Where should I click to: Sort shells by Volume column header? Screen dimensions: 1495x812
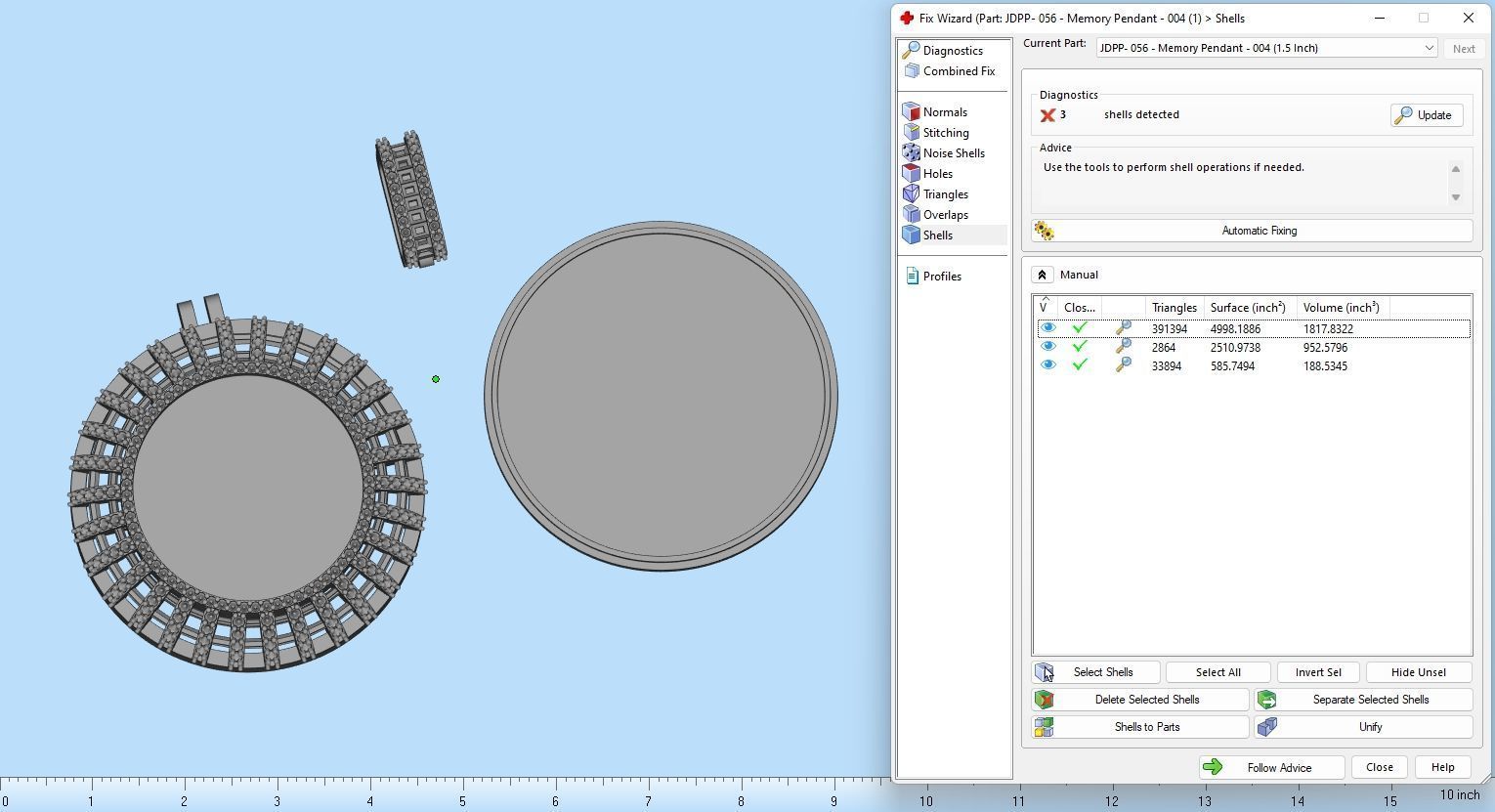pyautogui.click(x=1342, y=307)
